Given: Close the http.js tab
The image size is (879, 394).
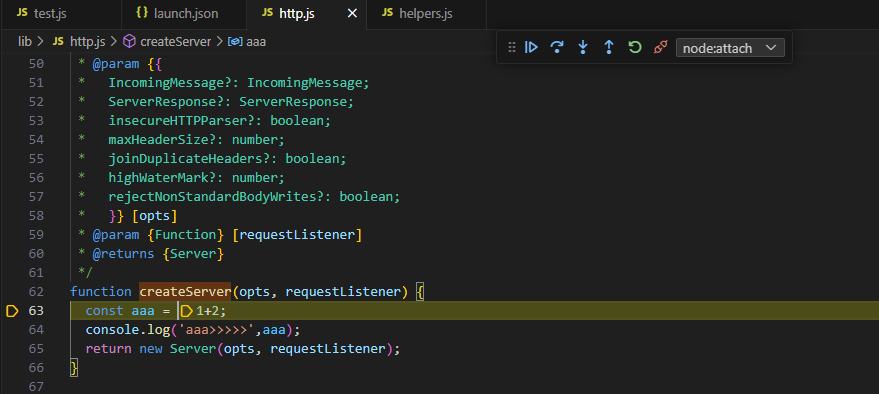Looking at the screenshot, I should (x=352, y=14).
